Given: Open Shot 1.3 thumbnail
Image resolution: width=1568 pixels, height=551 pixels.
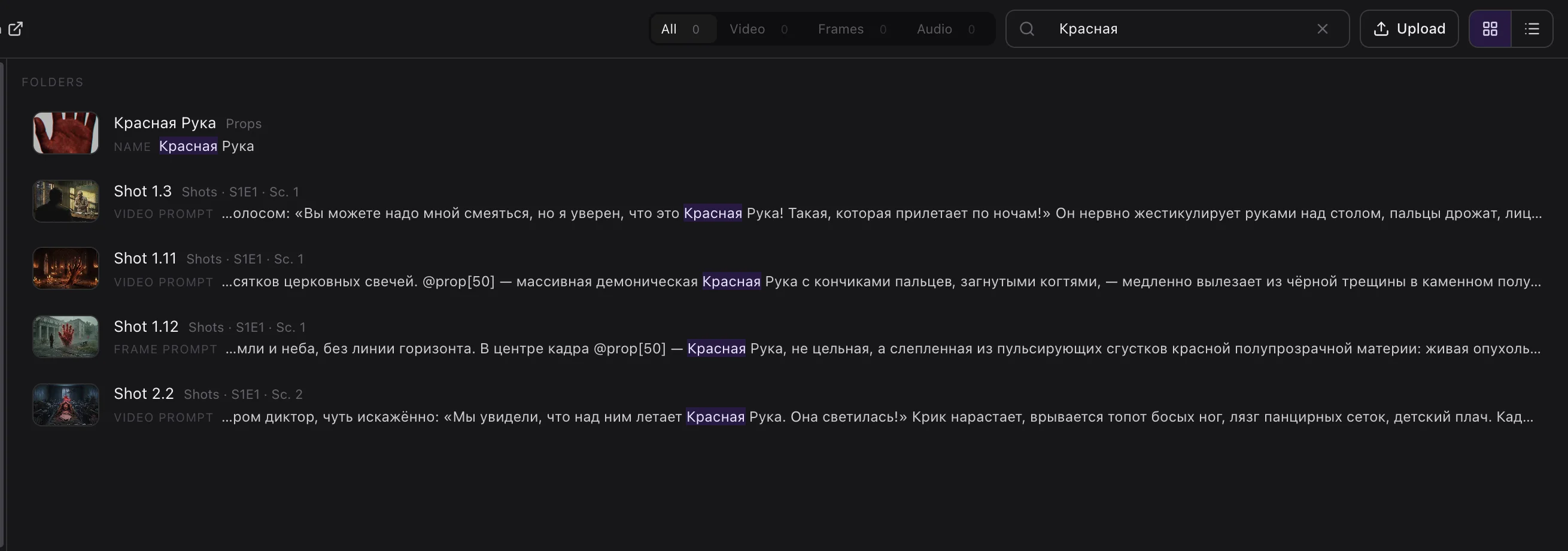Looking at the screenshot, I should click(x=66, y=201).
